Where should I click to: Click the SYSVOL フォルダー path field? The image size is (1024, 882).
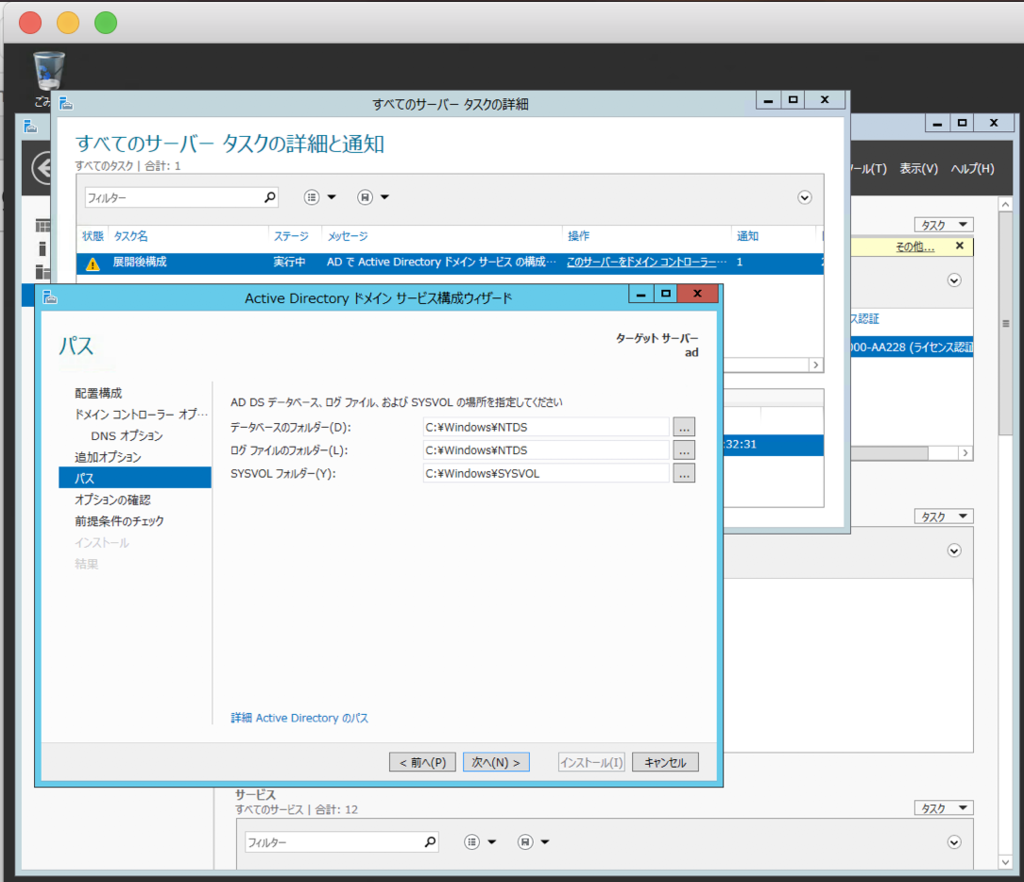point(546,473)
